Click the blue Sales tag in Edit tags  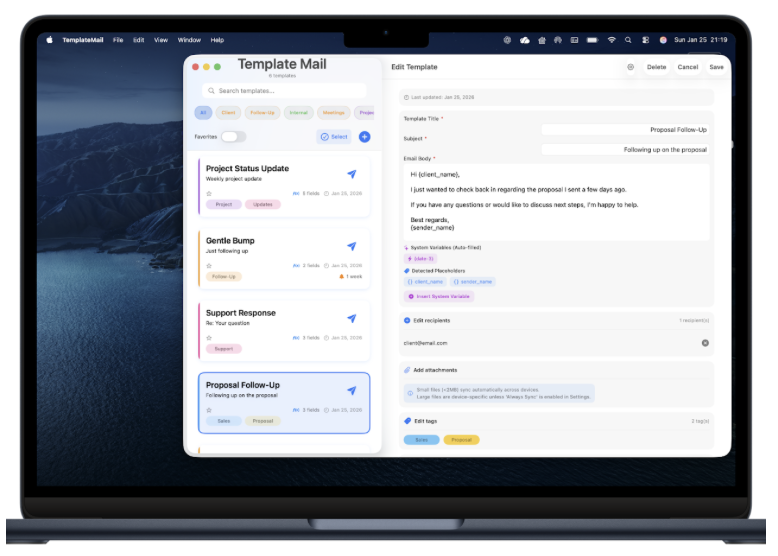coord(421,440)
